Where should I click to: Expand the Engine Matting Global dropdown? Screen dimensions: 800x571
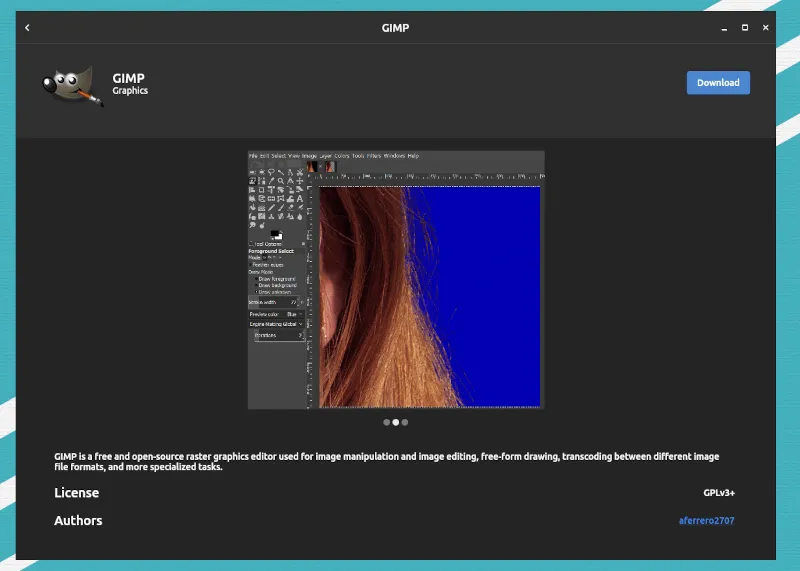(276, 324)
